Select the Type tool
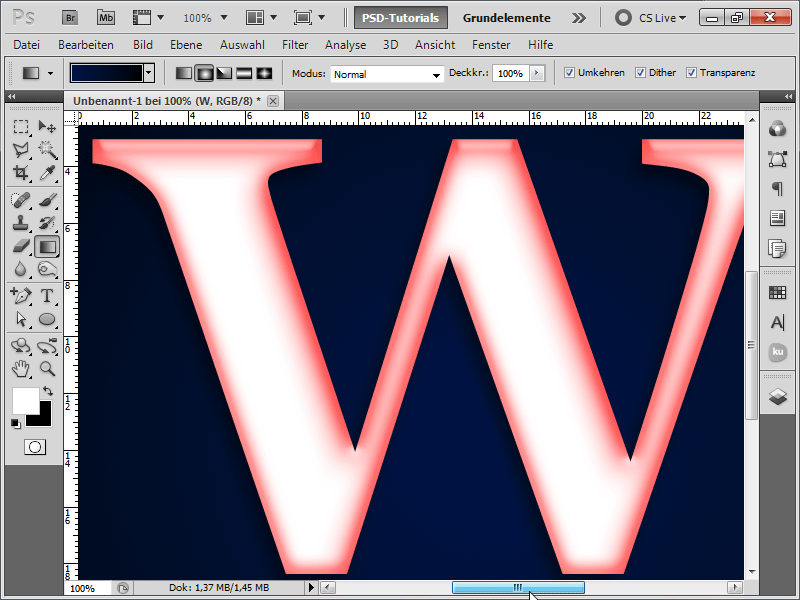Image resolution: width=800 pixels, height=600 pixels. coord(47,295)
